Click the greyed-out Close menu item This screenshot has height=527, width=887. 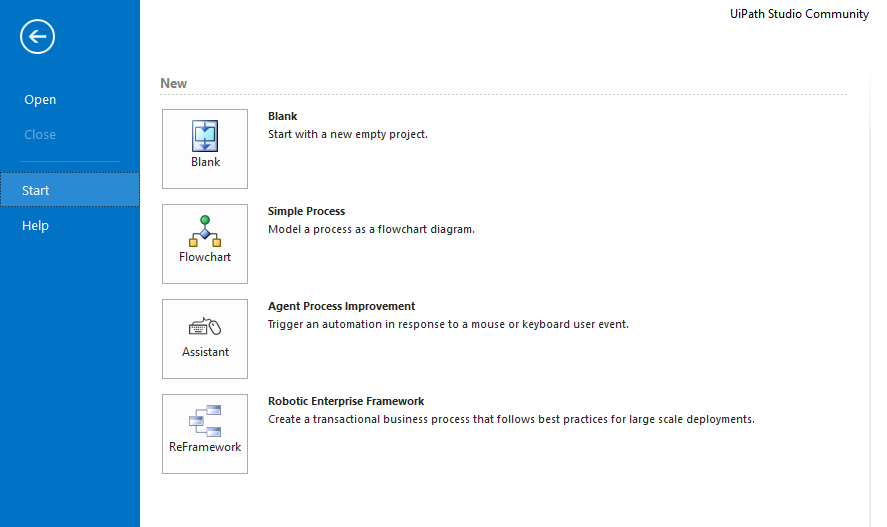tap(40, 135)
